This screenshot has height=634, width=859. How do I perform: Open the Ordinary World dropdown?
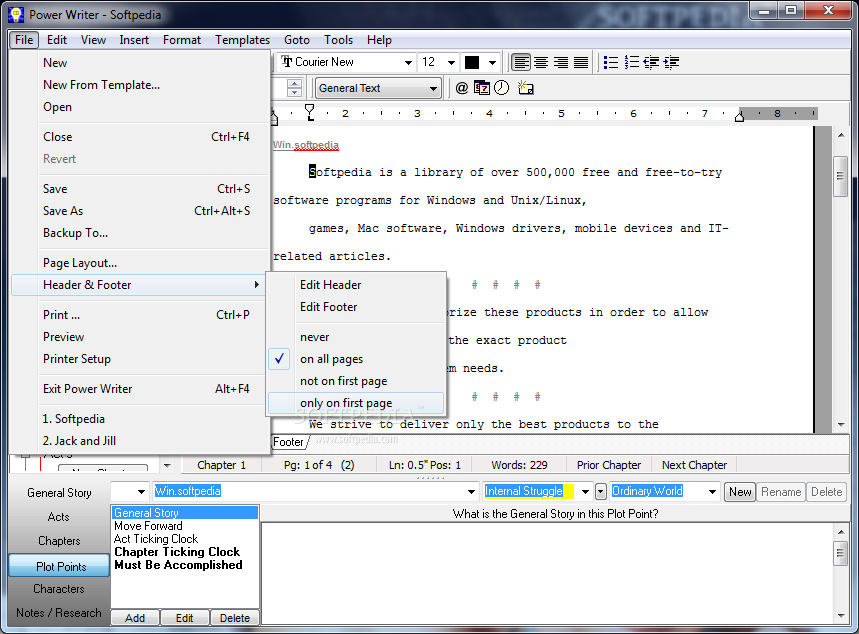pos(712,492)
